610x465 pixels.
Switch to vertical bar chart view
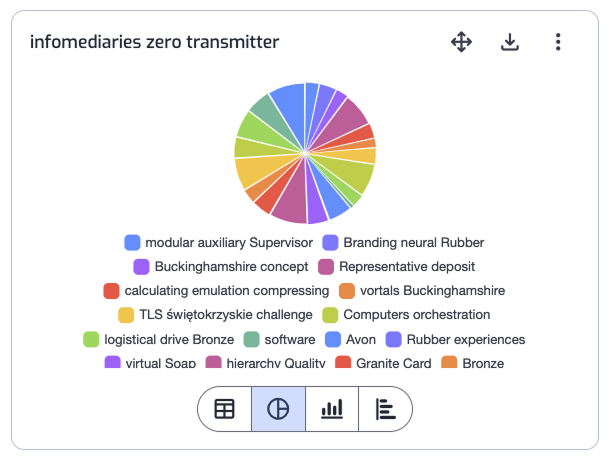[x=332, y=409]
